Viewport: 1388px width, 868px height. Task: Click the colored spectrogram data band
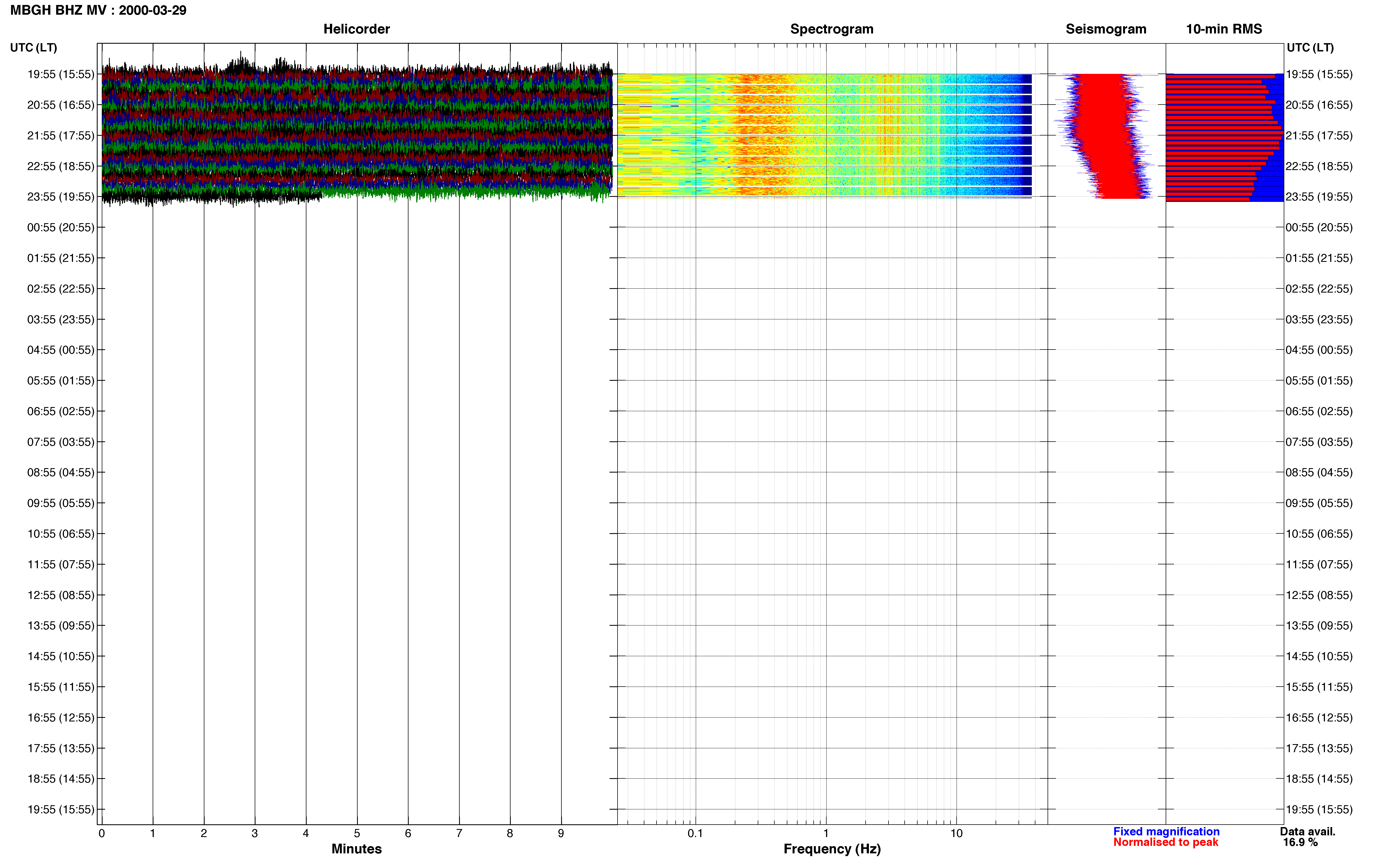point(824,135)
